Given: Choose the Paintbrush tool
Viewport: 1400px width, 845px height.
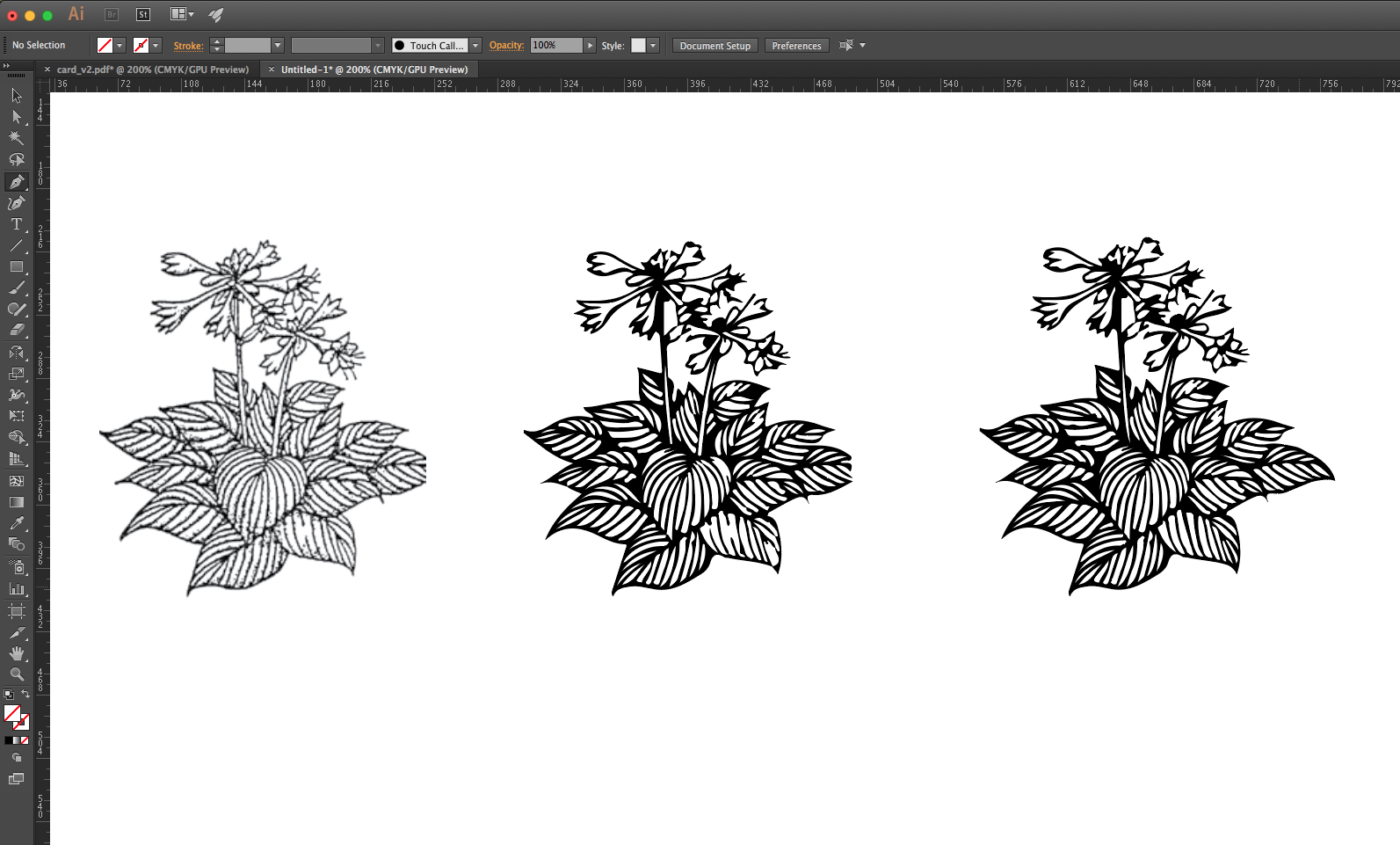Looking at the screenshot, I should coord(17,288).
